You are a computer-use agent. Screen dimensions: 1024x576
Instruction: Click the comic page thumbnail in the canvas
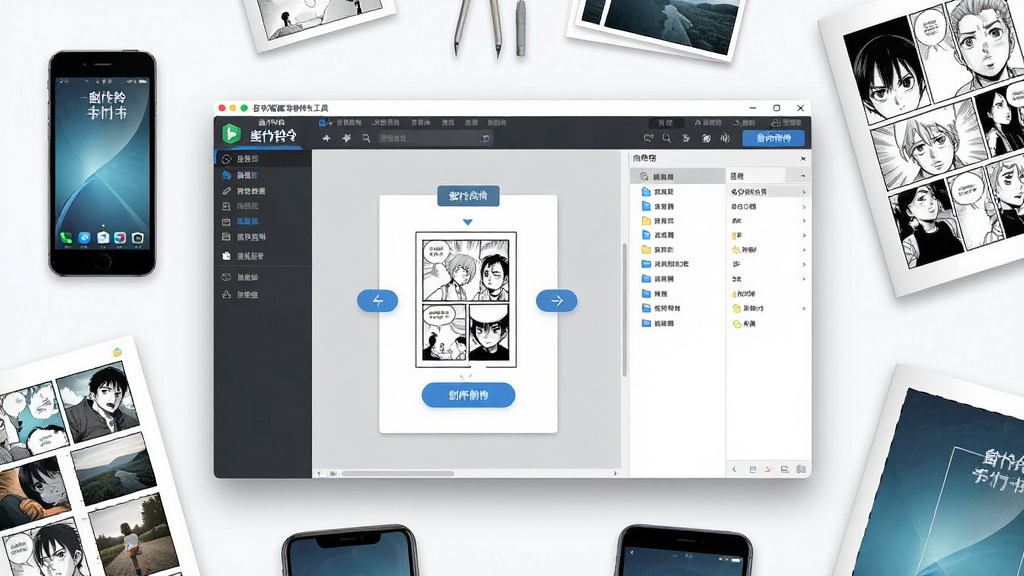(x=466, y=299)
